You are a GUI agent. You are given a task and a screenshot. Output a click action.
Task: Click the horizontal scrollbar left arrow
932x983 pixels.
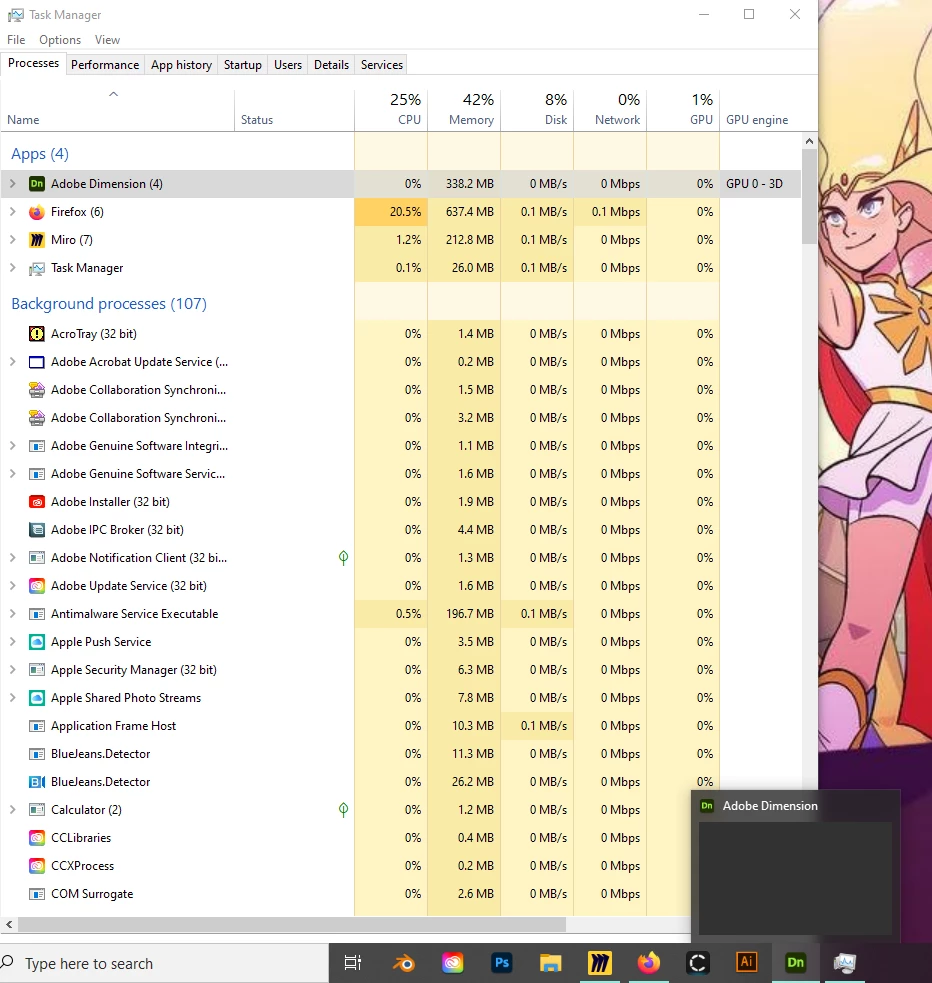pos(9,924)
